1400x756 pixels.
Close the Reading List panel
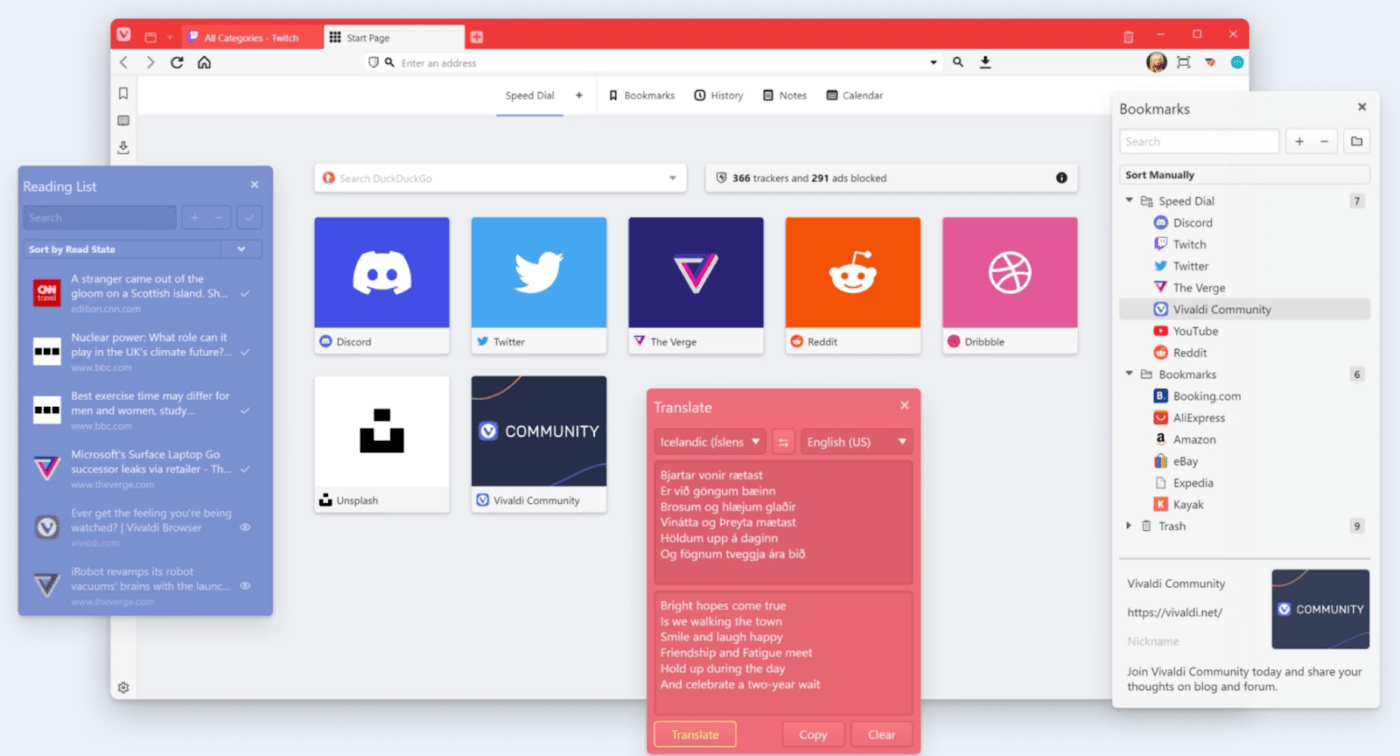point(254,185)
